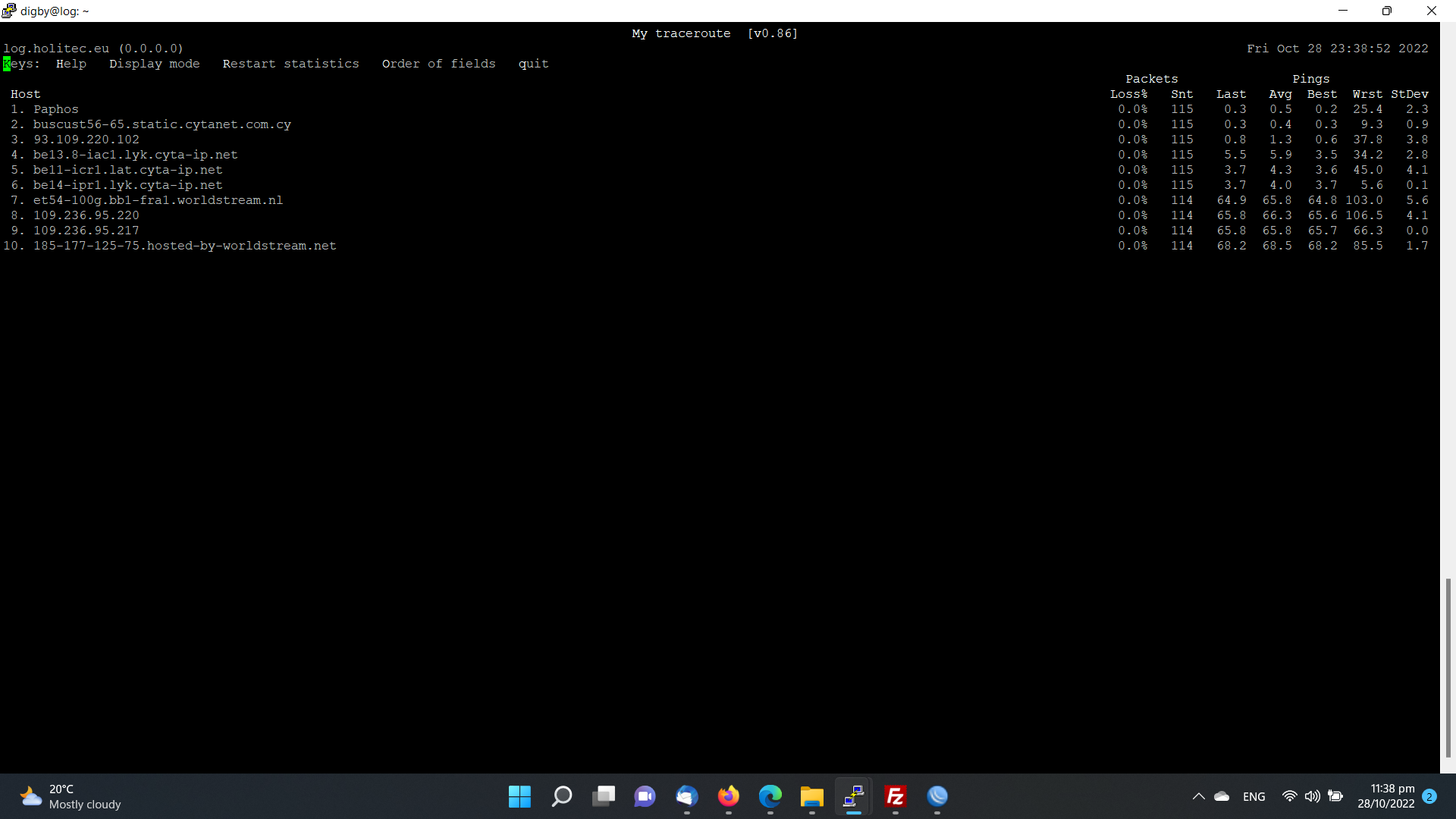Switch to Firefox from the taskbar
This screenshot has height=819, width=1456.
pos(729,796)
